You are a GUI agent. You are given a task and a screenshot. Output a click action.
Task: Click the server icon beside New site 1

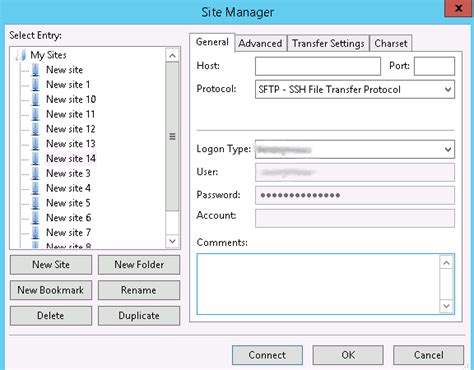[x=35, y=85]
